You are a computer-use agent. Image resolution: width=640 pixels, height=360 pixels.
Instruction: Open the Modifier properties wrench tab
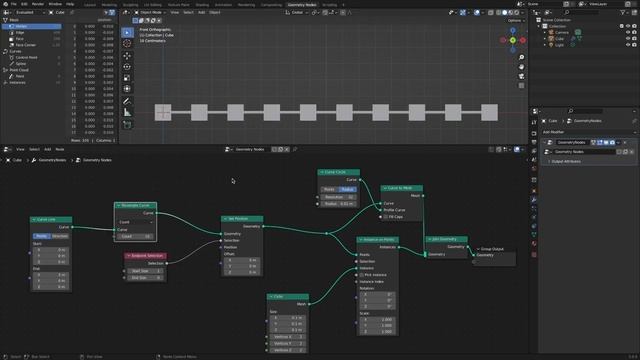coord(534,200)
